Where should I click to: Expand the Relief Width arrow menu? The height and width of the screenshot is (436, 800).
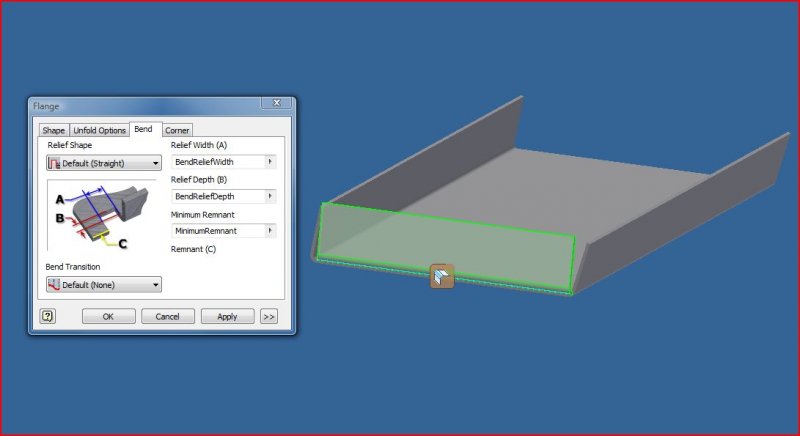(x=270, y=162)
